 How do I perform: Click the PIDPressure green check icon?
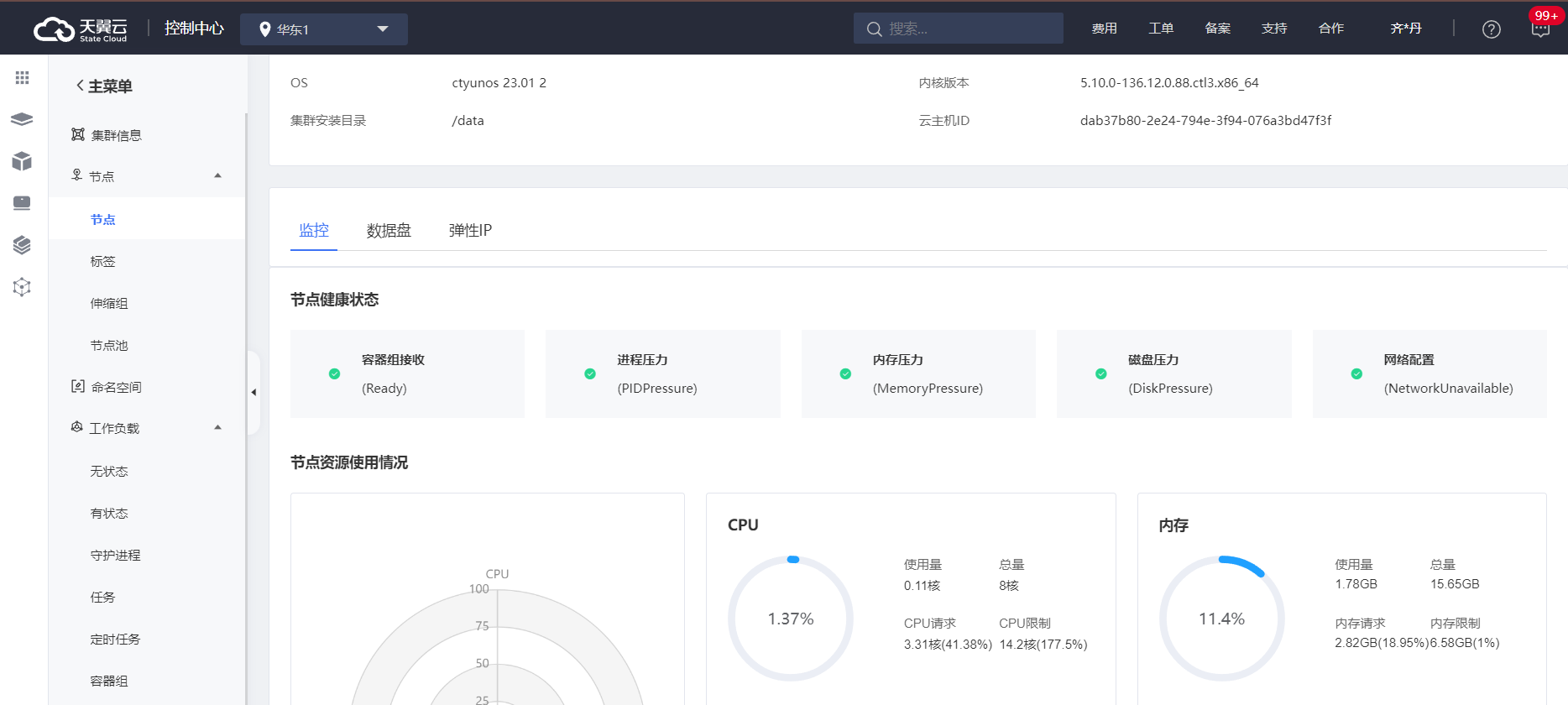click(590, 373)
